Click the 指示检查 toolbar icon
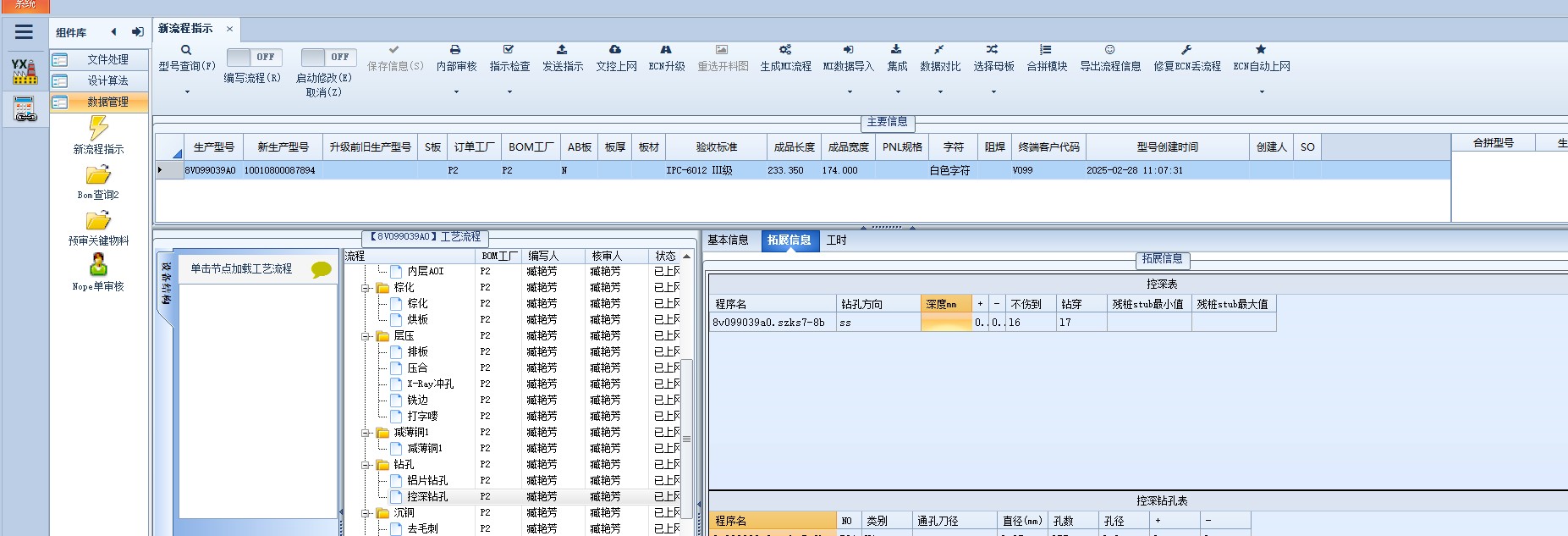 point(509,50)
